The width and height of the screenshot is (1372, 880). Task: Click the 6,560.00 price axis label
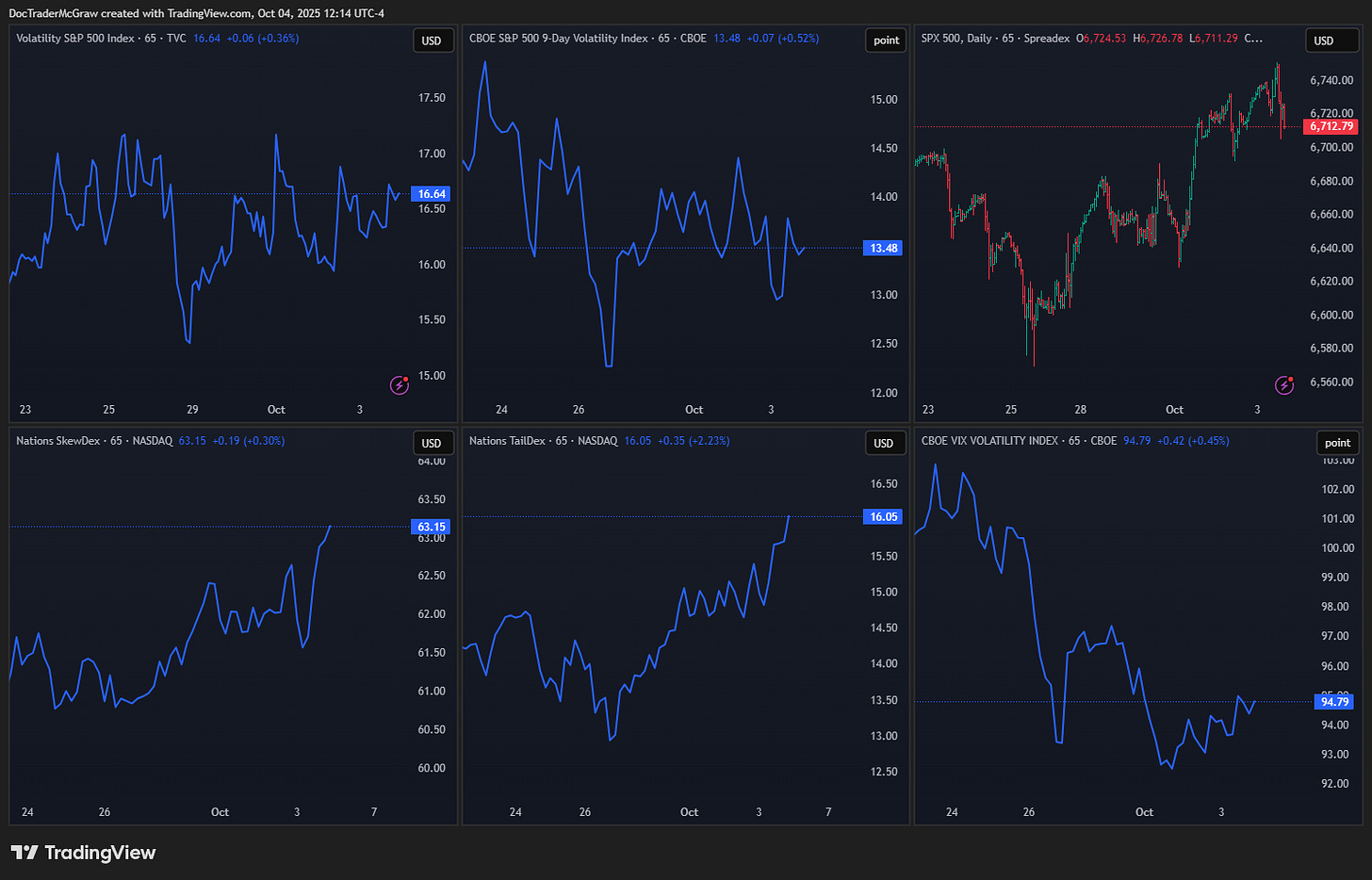click(1331, 383)
